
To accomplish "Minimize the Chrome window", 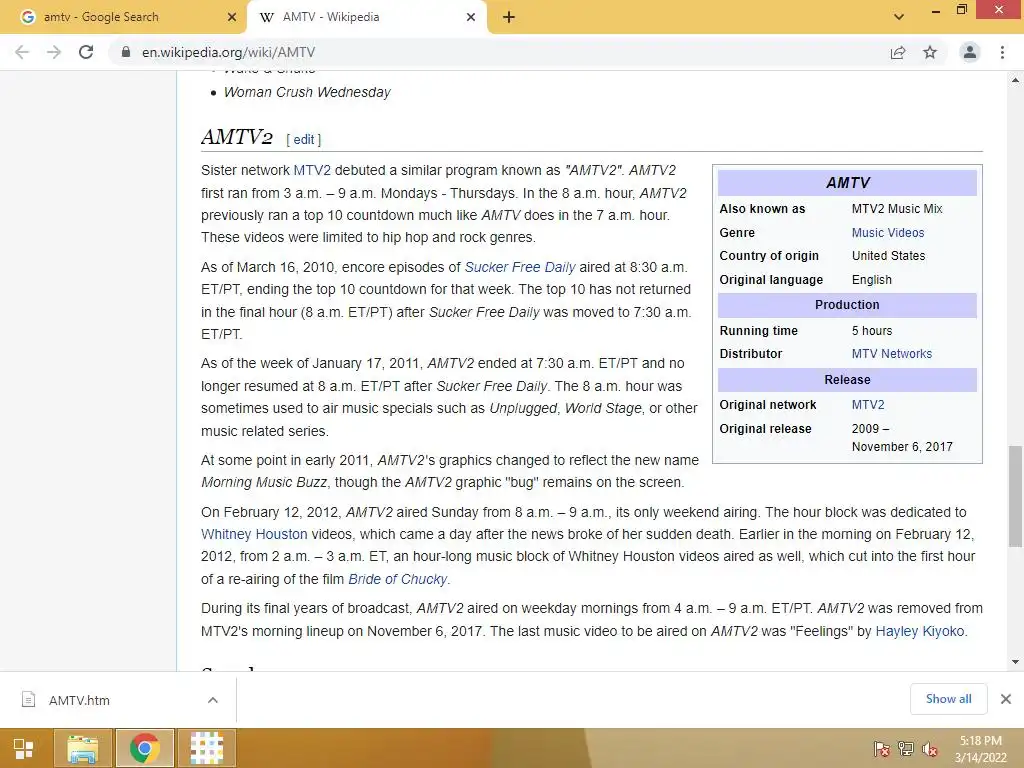I will pos(936,10).
